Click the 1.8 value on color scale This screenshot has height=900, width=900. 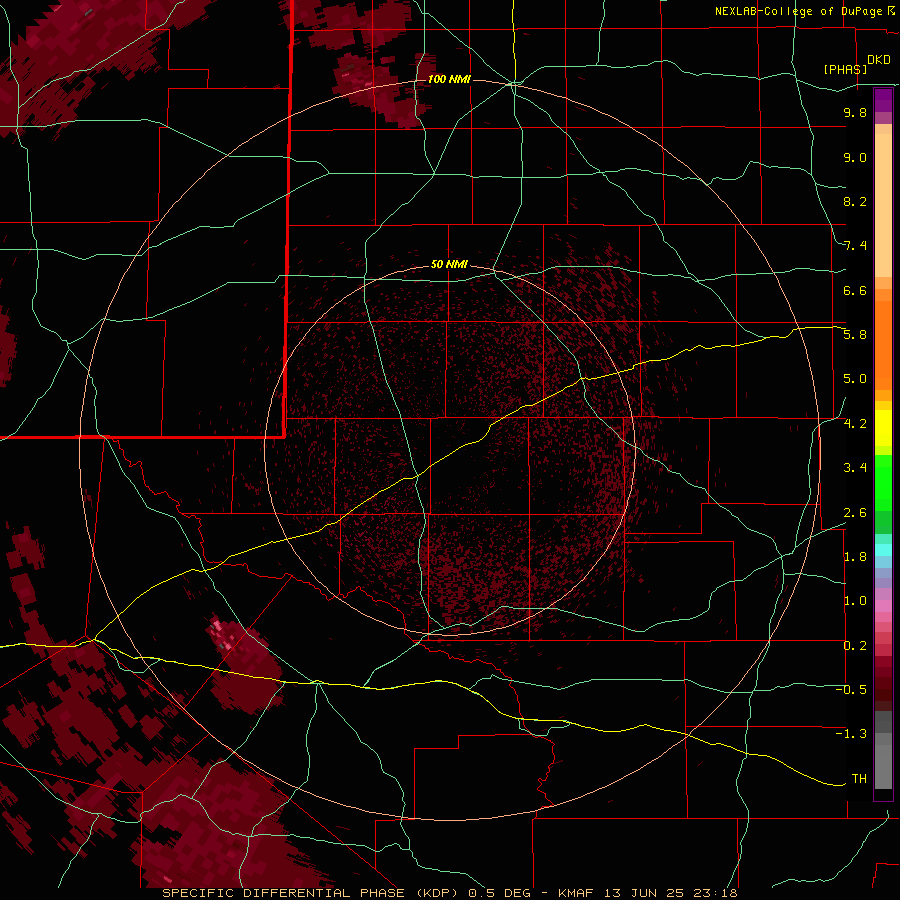(855, 557)
